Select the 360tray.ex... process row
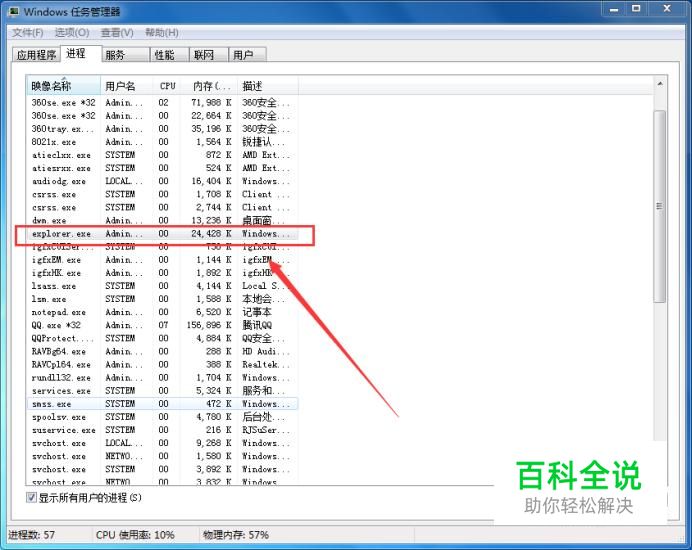 pyautogui.click(x=162, y=129)
